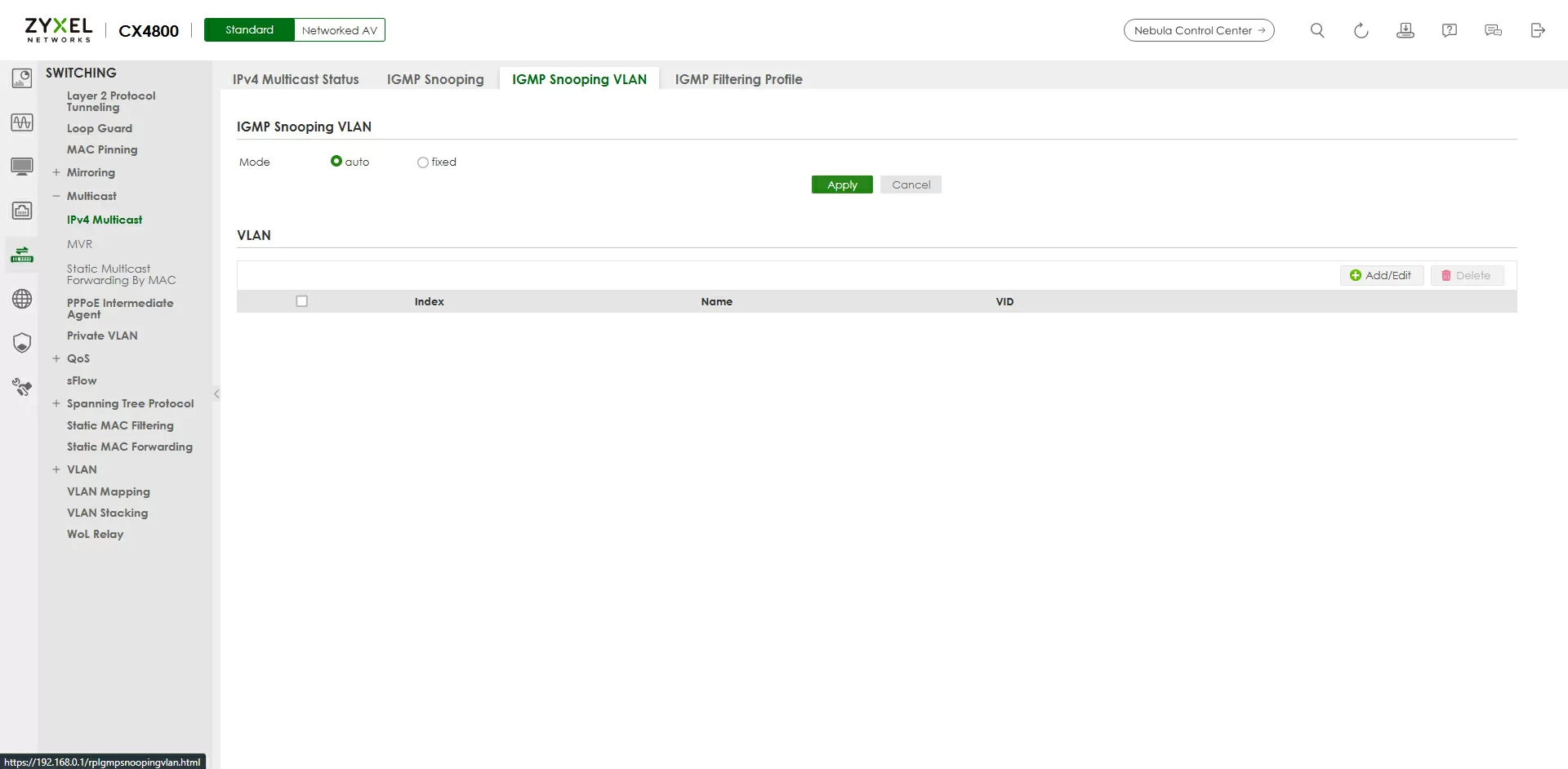Open the Maintenance tools sidebar icon
This screenshot has width=1568, height=769.
click(x=22, y=387)
